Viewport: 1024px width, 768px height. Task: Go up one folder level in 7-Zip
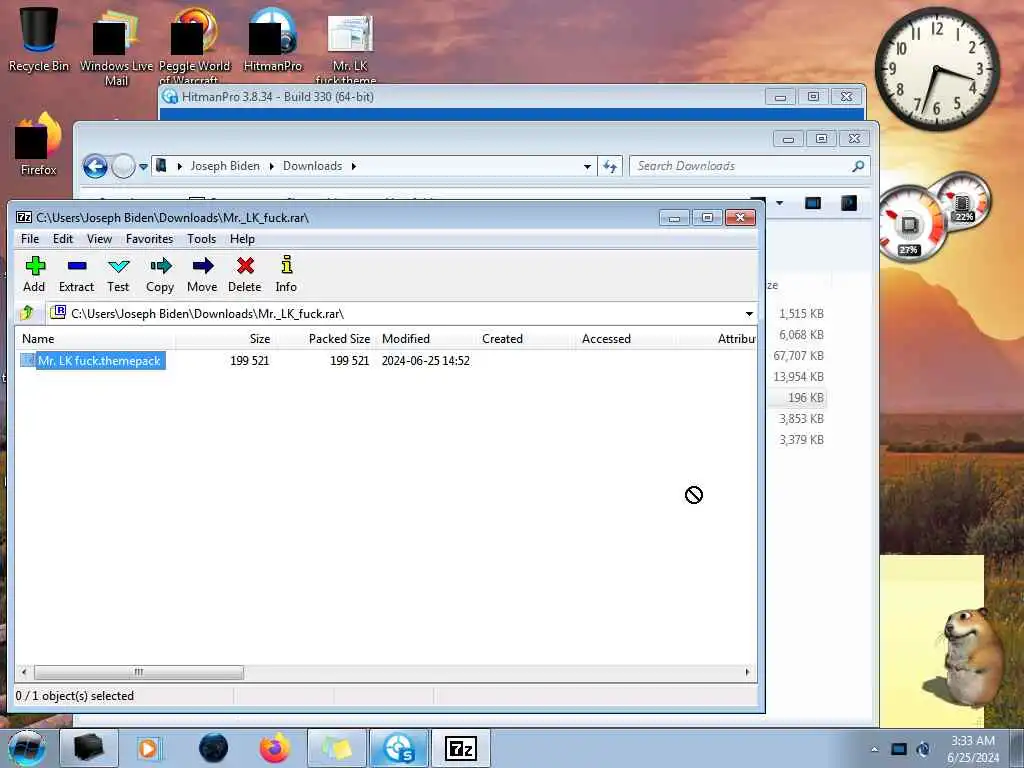click(x=27, y=313)
